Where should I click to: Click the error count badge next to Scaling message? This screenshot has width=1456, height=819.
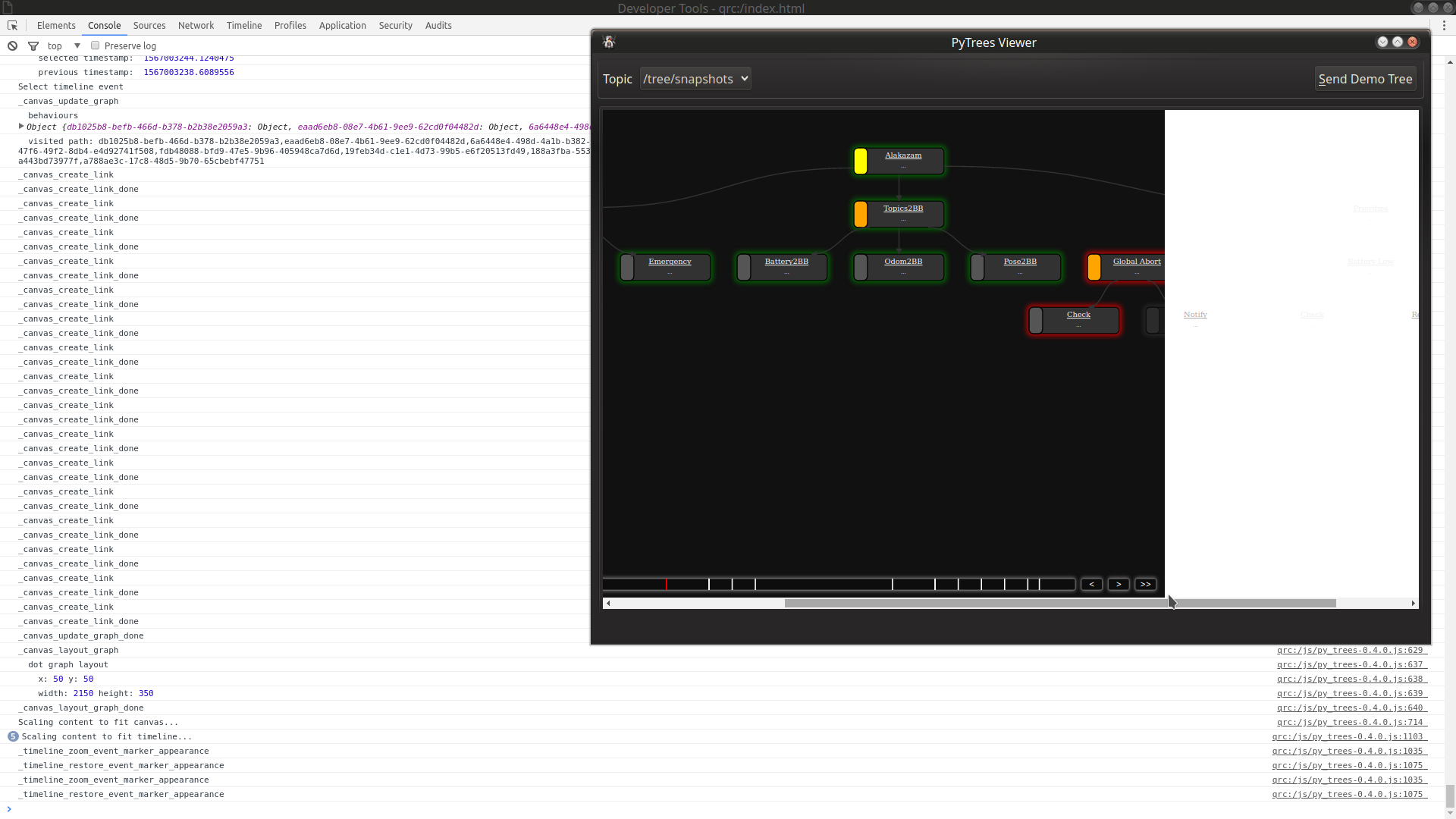click(x=13, y=736)
